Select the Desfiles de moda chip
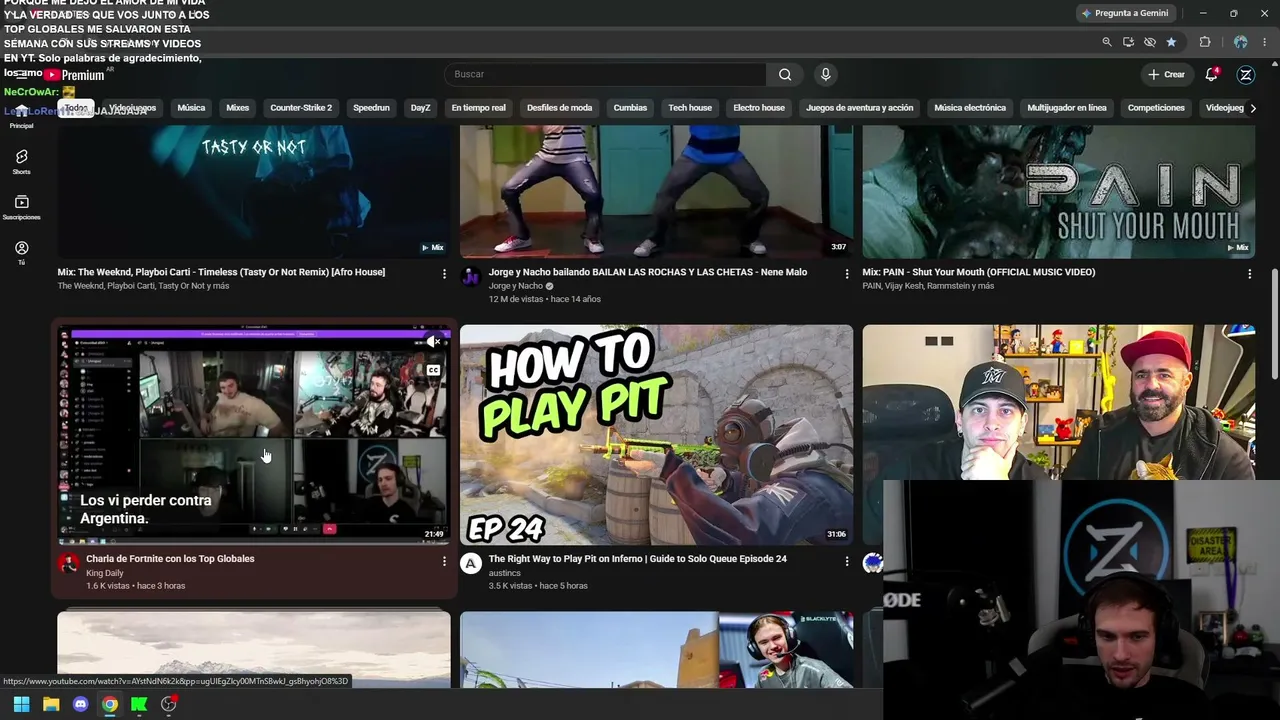 tap(559, 108)
